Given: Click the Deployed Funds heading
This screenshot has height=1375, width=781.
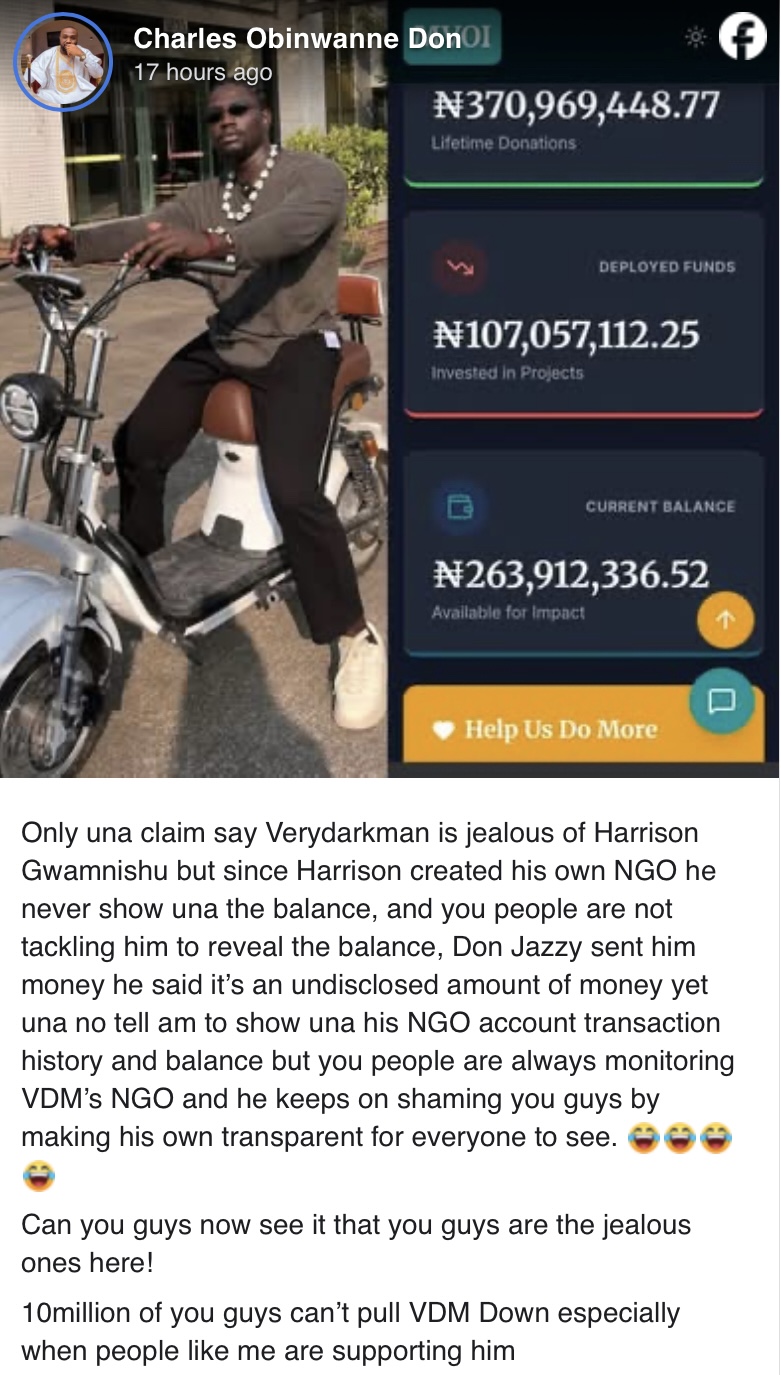Looking at the screenshot, I should [666, 267].
